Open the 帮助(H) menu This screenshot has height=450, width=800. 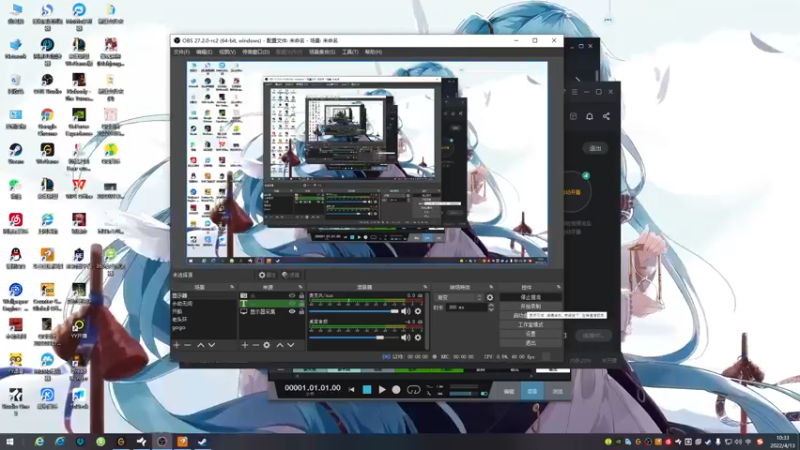point(373,52)
